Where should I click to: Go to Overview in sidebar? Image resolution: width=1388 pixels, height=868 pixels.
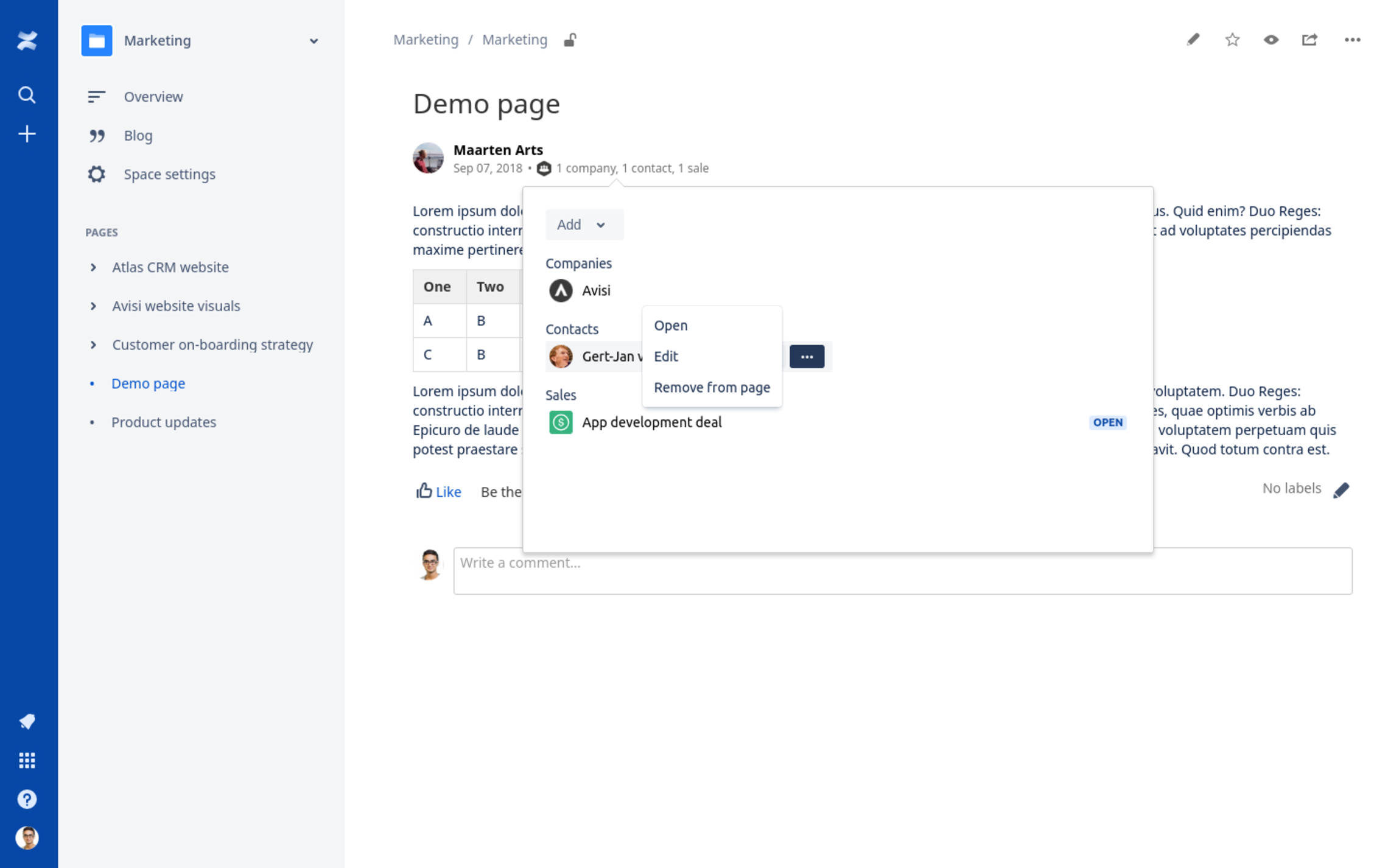tap(153, 97)
